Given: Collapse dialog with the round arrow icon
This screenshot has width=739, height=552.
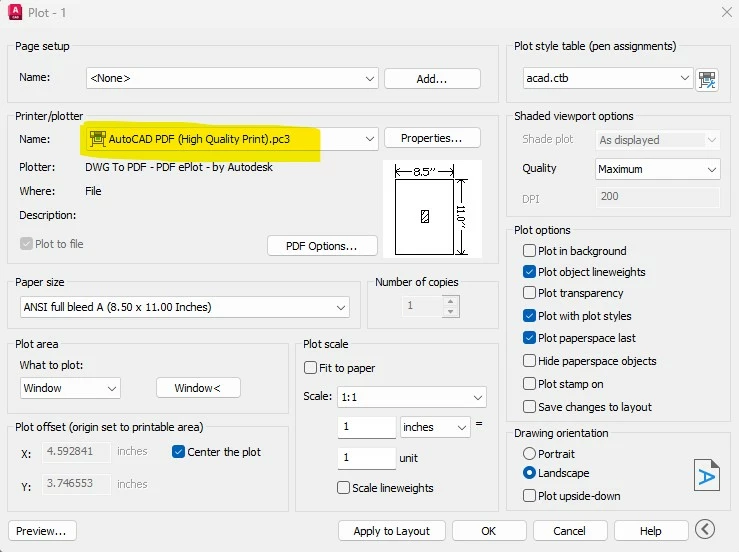Looking at the screenshot, I should 705,529.
